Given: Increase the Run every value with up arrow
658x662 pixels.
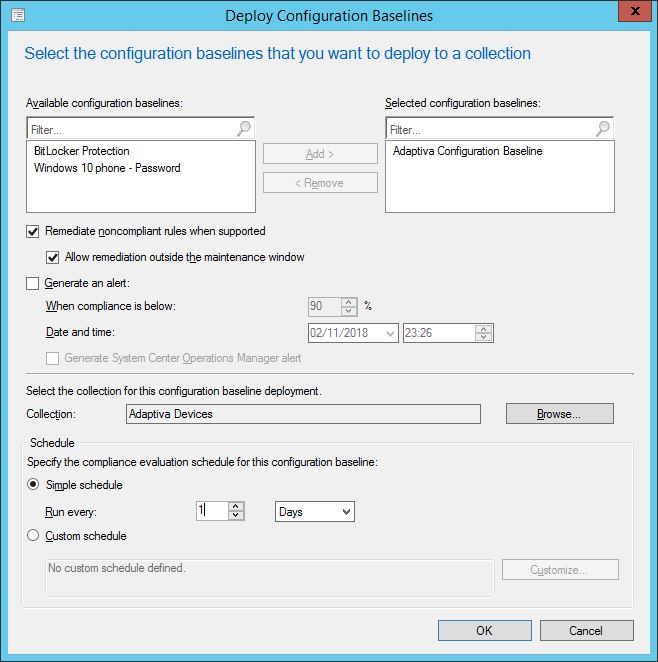Looking at the screenshot, I should (236, 507).
